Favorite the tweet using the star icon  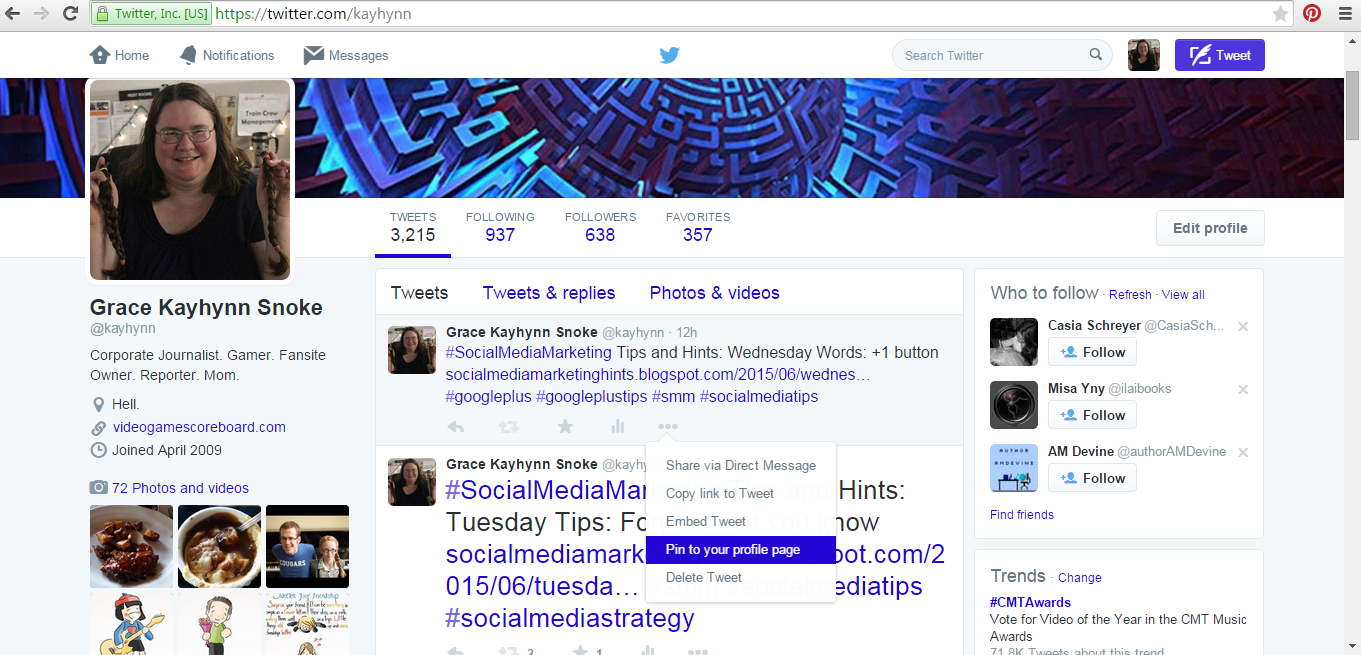[565, 425]
